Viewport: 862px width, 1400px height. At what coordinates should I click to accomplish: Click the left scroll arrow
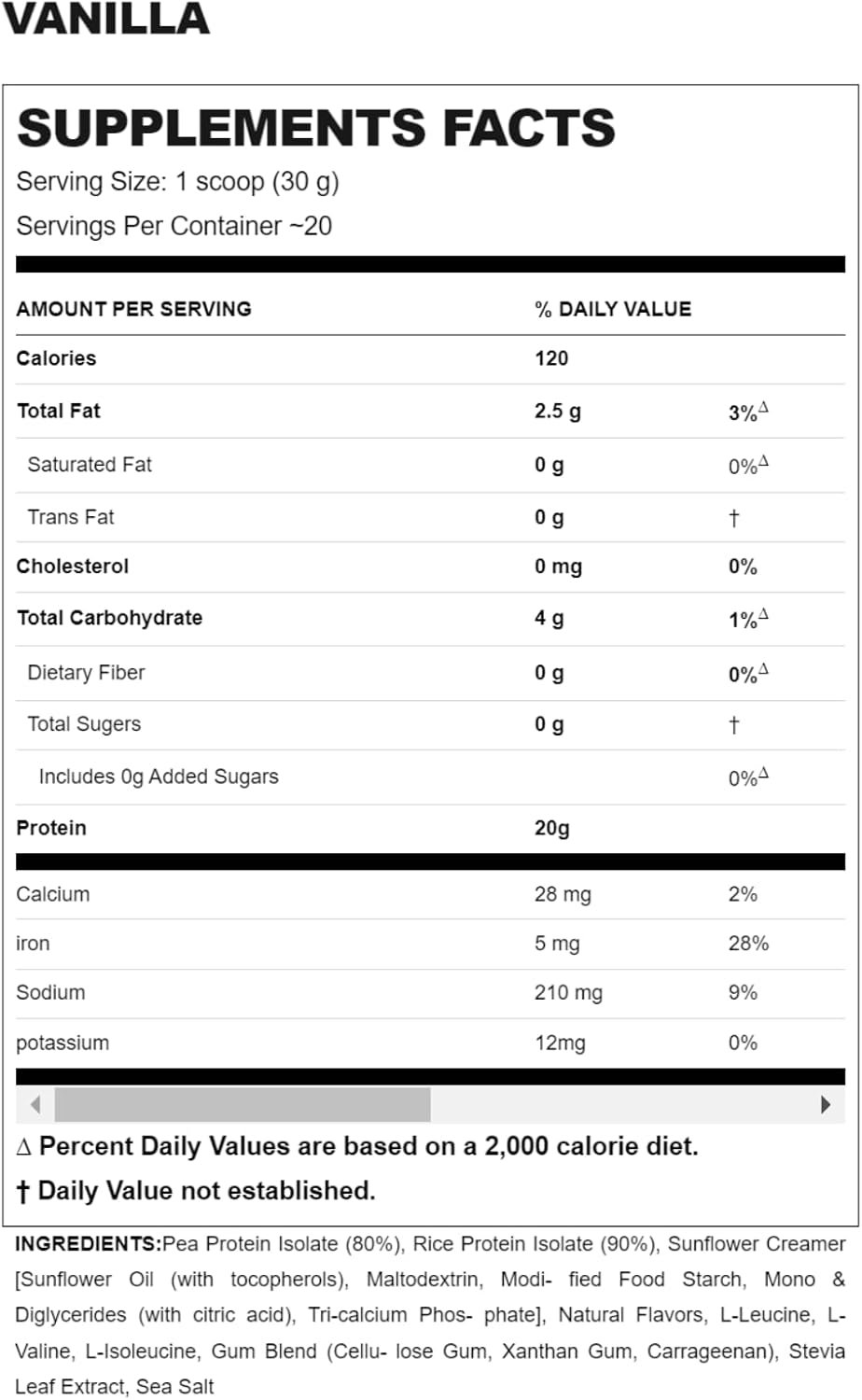click(x=35, y=1105)
